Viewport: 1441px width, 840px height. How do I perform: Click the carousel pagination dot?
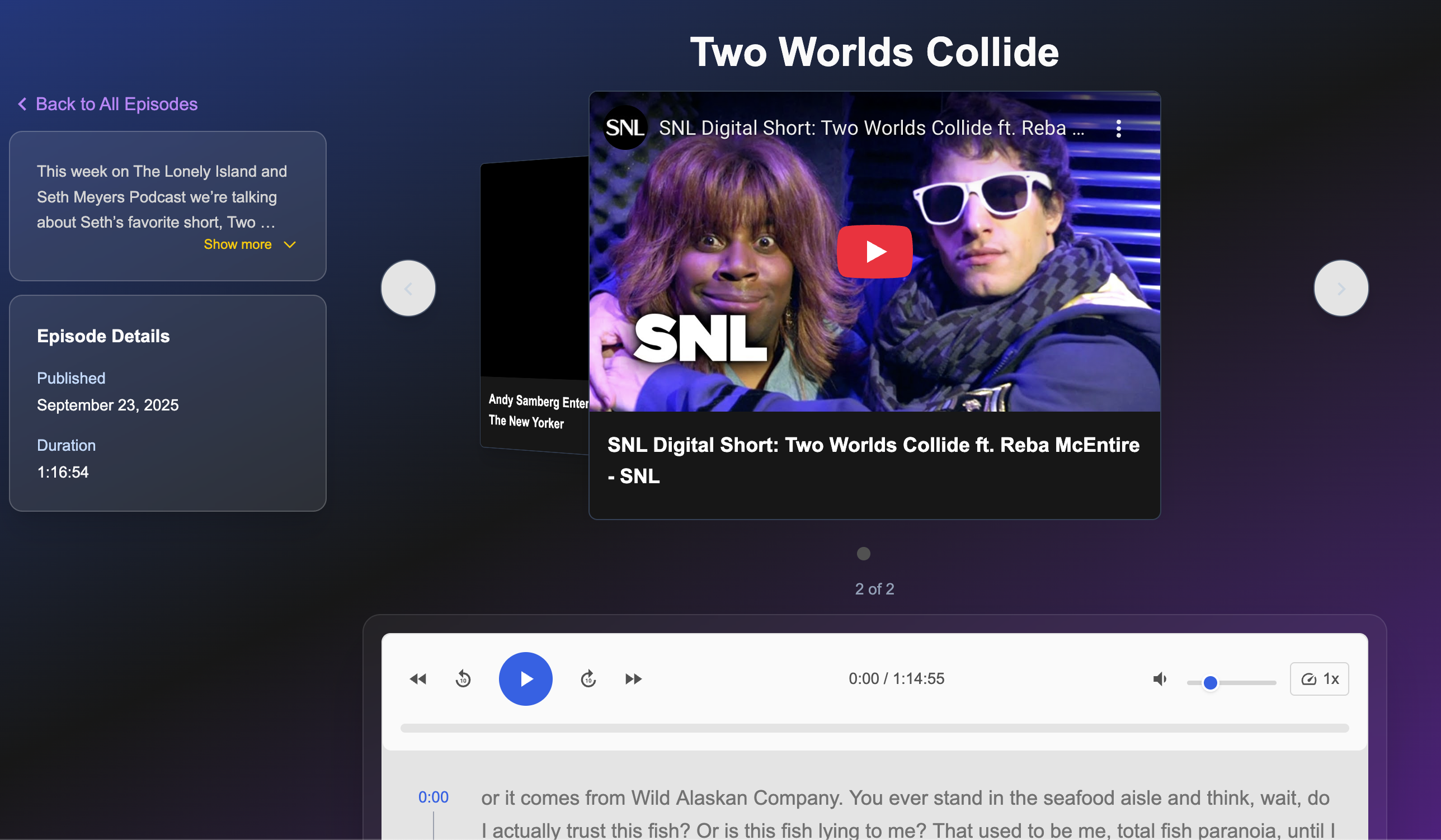(863, 554)
